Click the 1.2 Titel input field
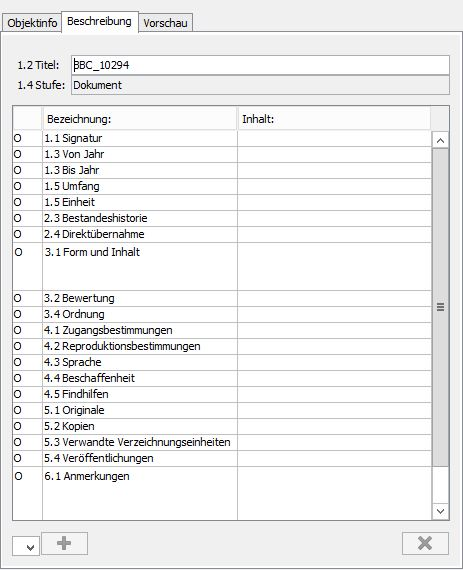 (x=261, y=65)
